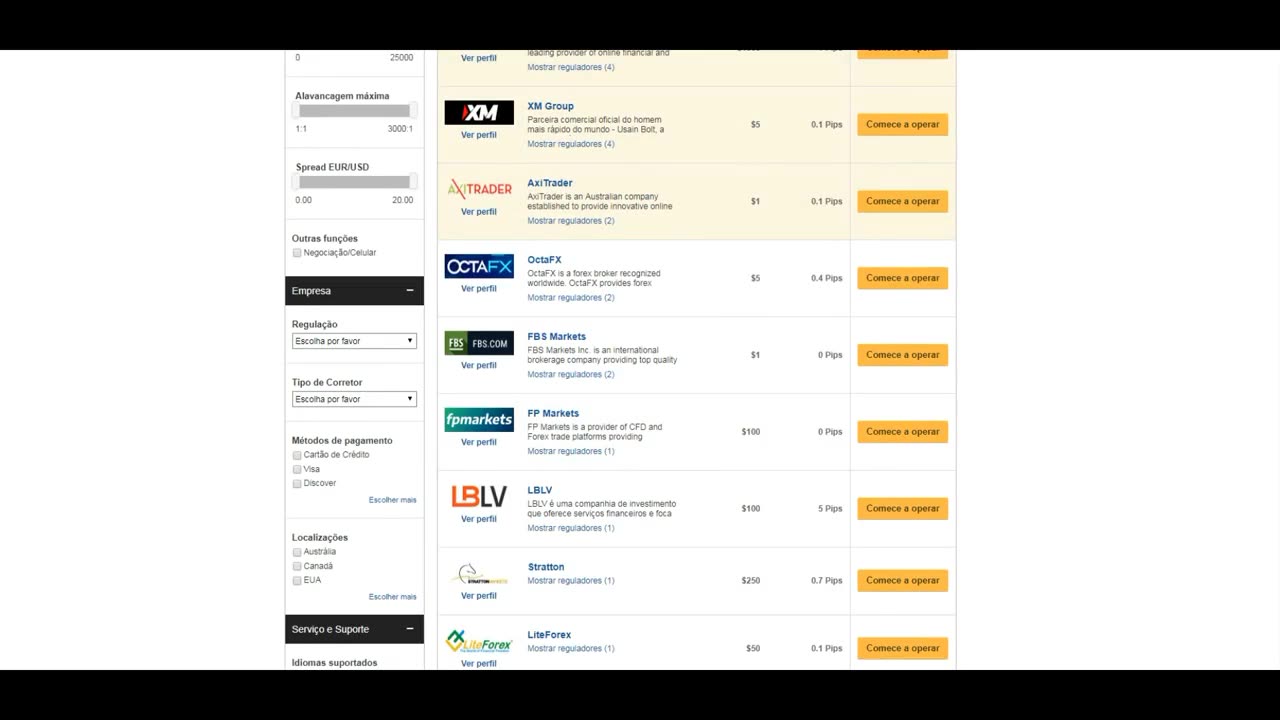The image size is (1280, 720).
Task: Start trading with FBS Markets
Action: [902, 355]
